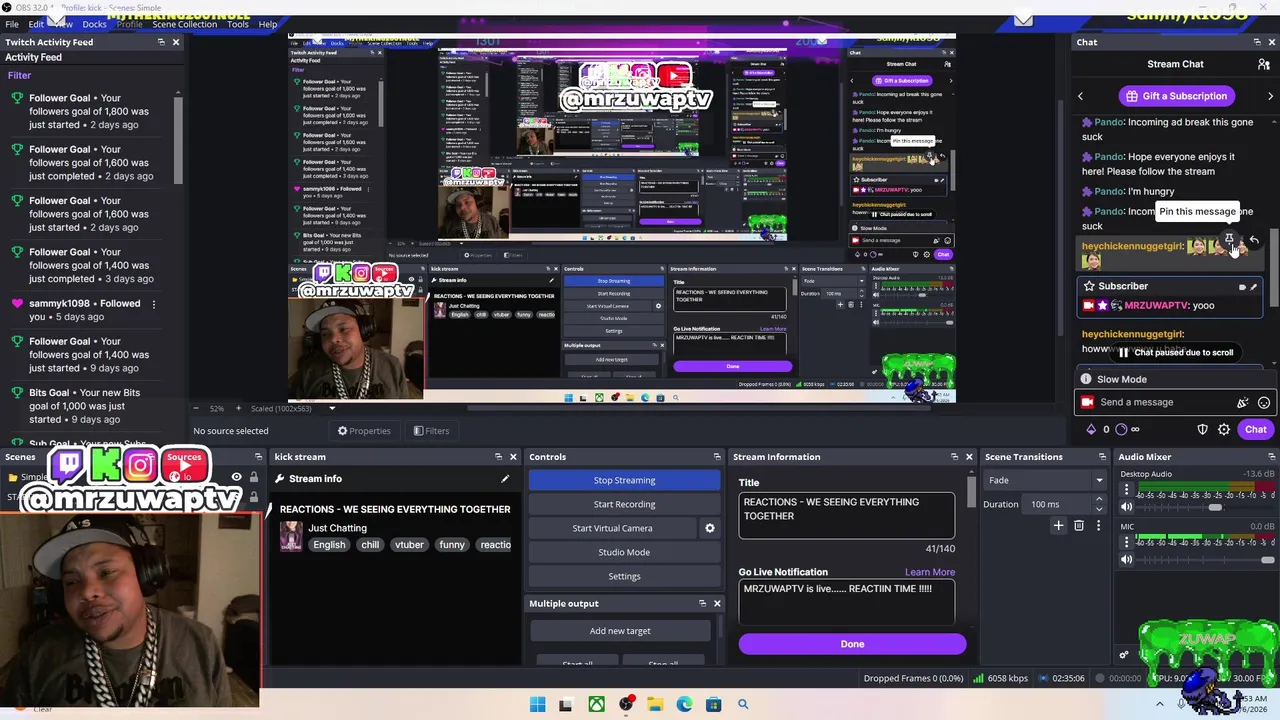
Task: Open Windows Start menu
Action: click(x=537, y=705)
